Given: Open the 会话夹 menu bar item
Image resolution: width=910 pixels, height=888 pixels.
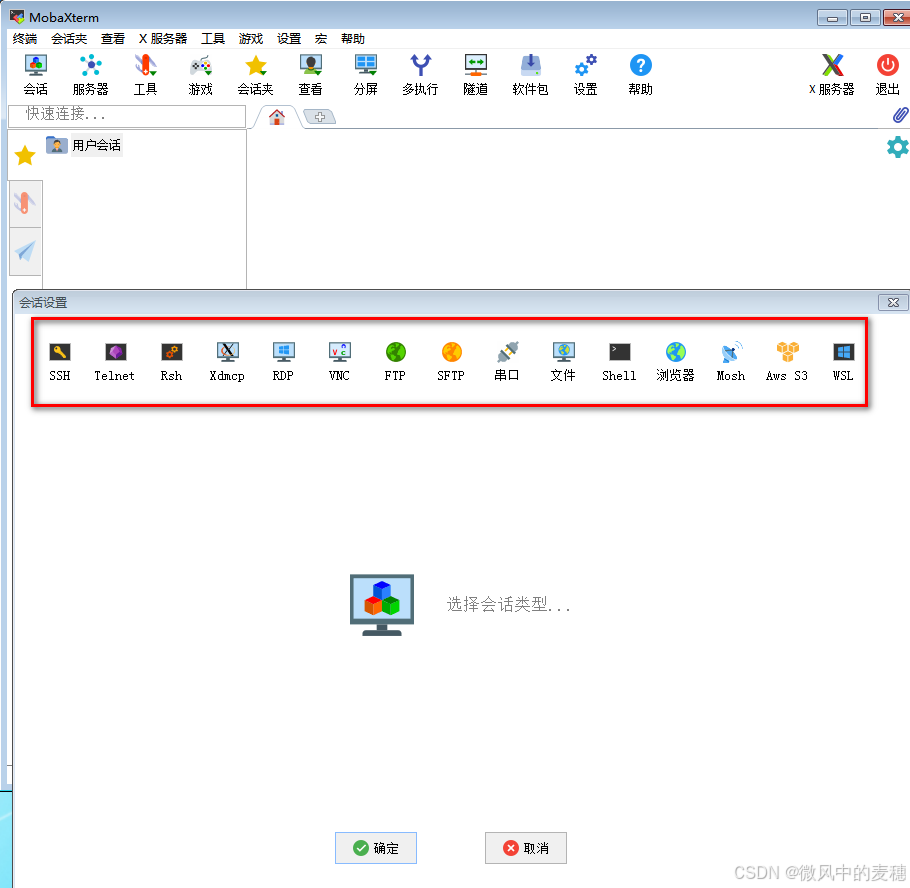Looking at the screenshot, I should 69,39.
